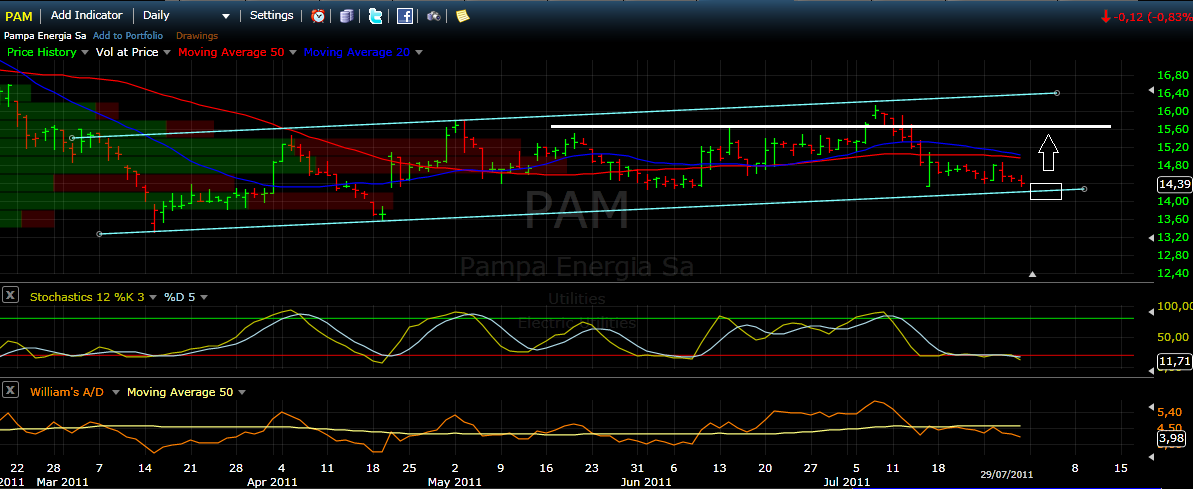Click the 14,39 current price label
1193x489 pixels.
[x=1174, y=184]
